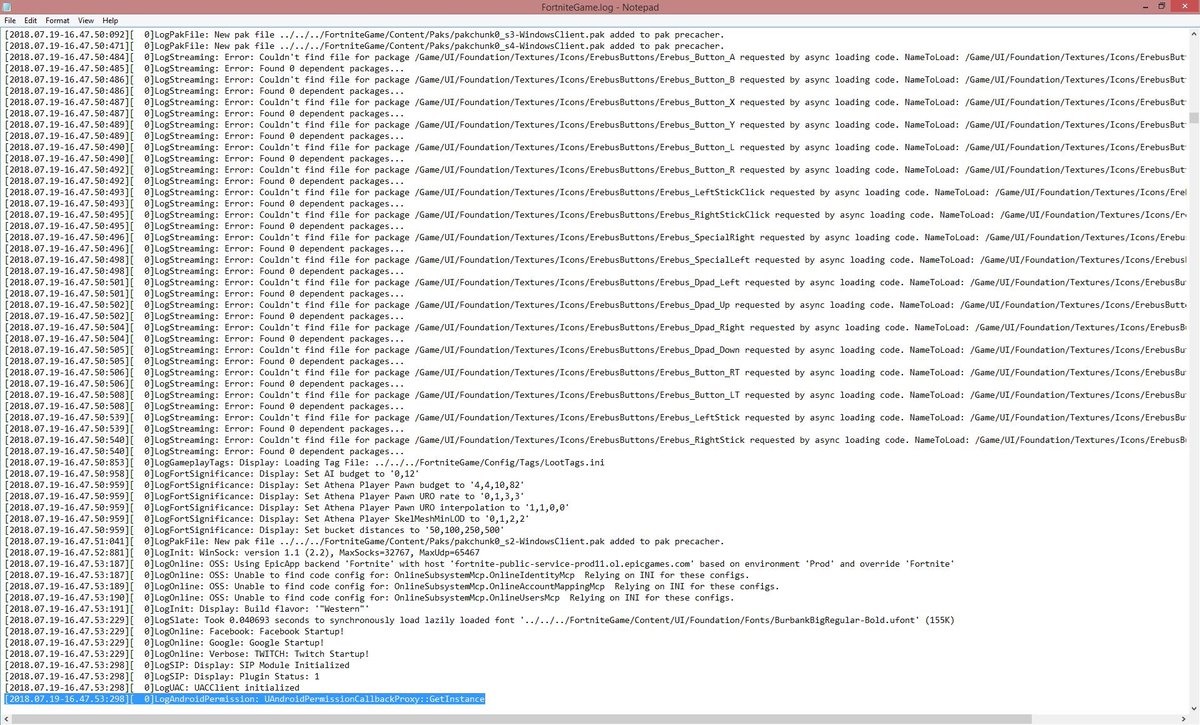This screenshot has height=725, width=1200.
Task: Click the error line for Erebus_Button_X
Action: [597, 102]
